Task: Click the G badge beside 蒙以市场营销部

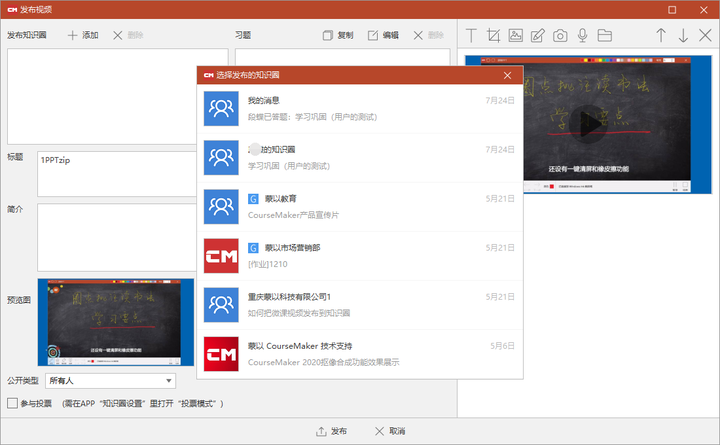Action: click(x=253, y=248)
